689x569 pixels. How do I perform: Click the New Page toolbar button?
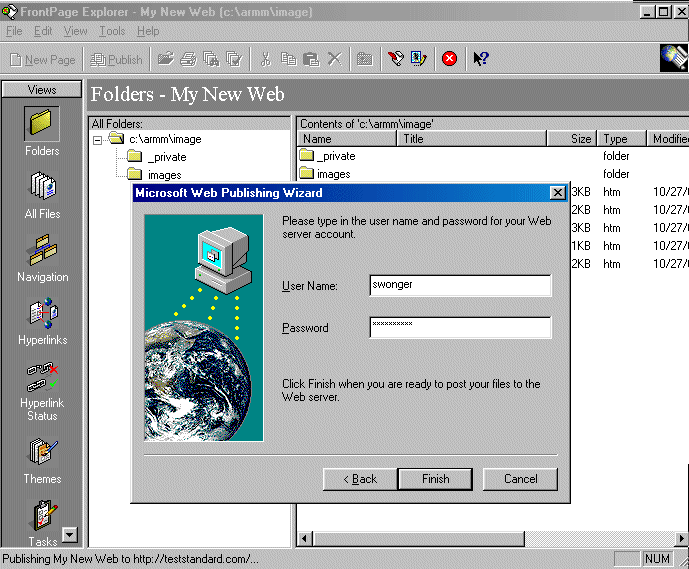(43, 59)
